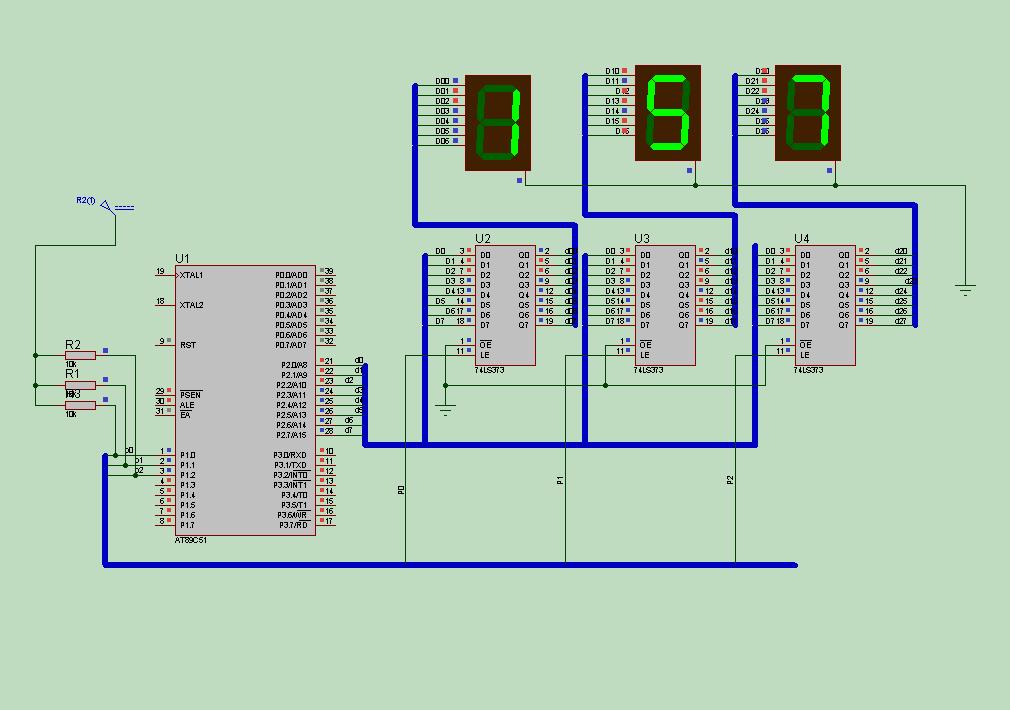The height and width of the screenshot is (710, 1010).
Task: Click the seven-segment display showing digit 5
Action: tap(668, 113)
